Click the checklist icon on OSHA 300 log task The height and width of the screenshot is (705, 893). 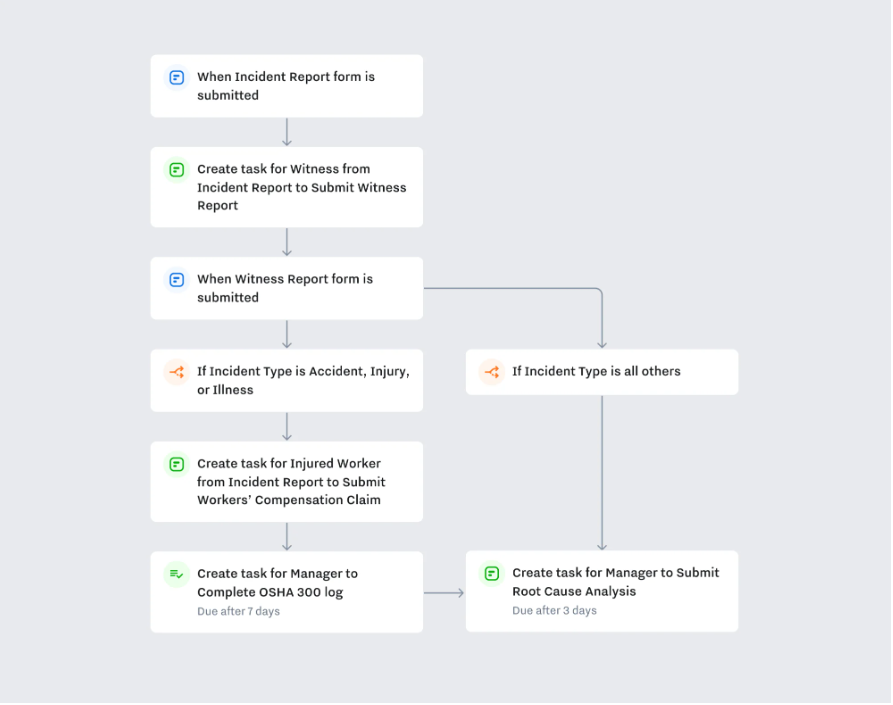pos(177,574)
